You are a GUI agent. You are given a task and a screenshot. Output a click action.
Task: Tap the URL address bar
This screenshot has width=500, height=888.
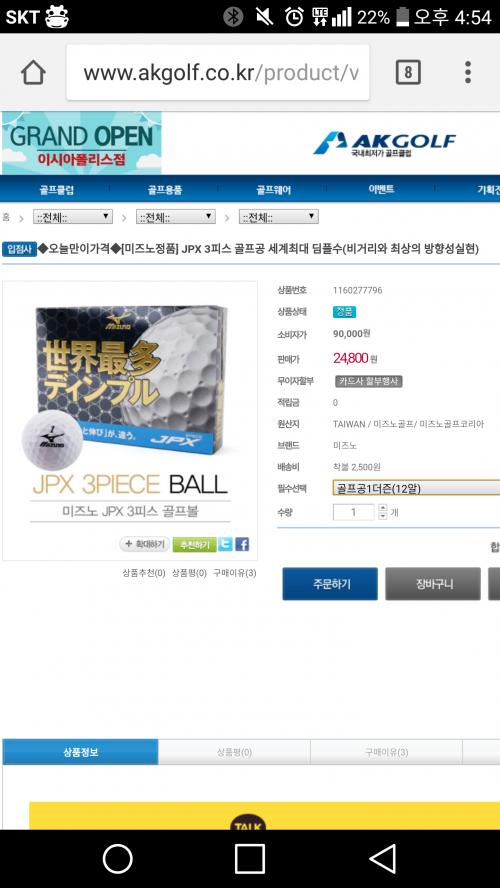pyautogui.click(x=218, y=72)
